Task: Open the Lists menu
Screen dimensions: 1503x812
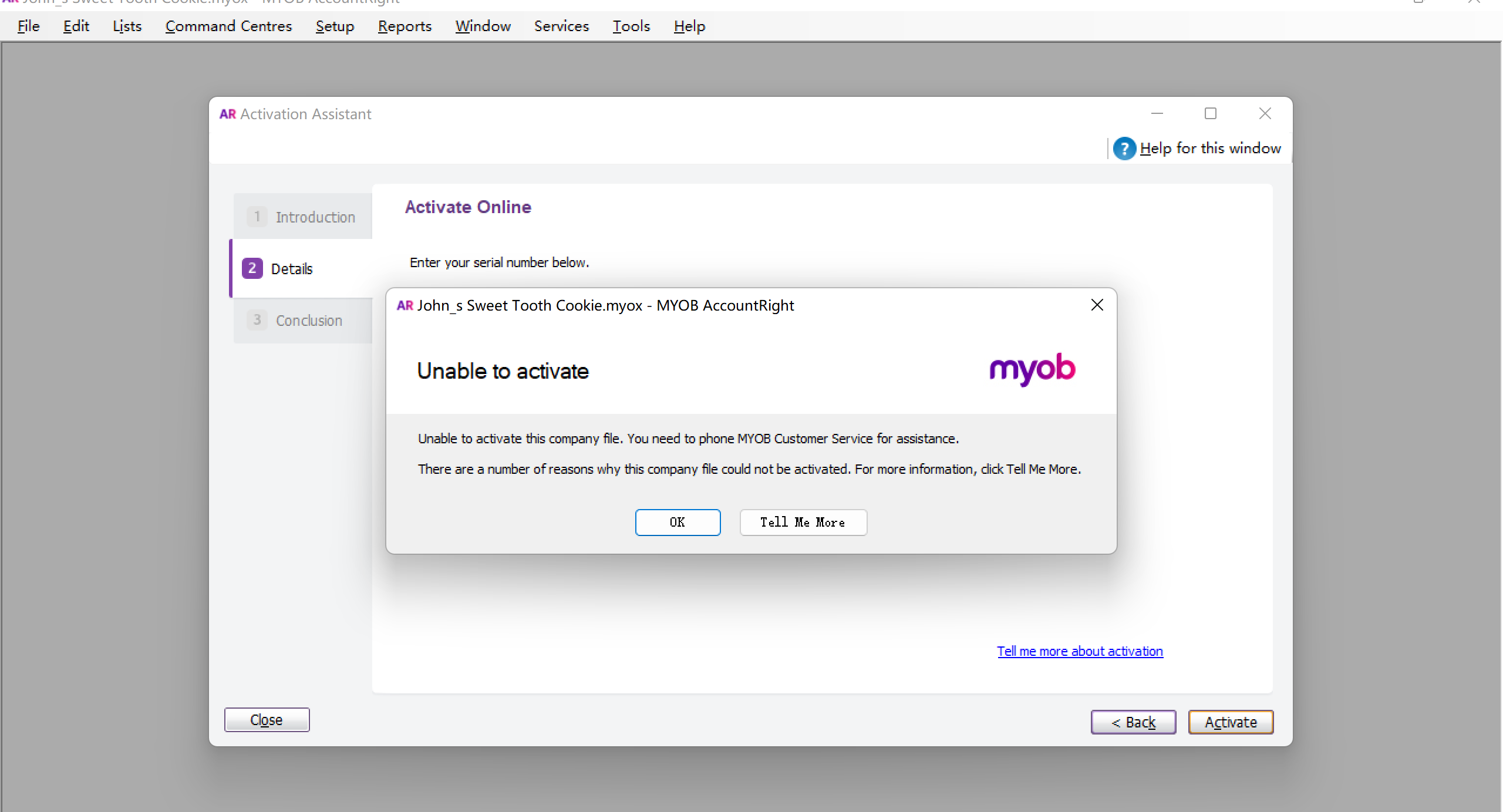Action: coord(127,26)
